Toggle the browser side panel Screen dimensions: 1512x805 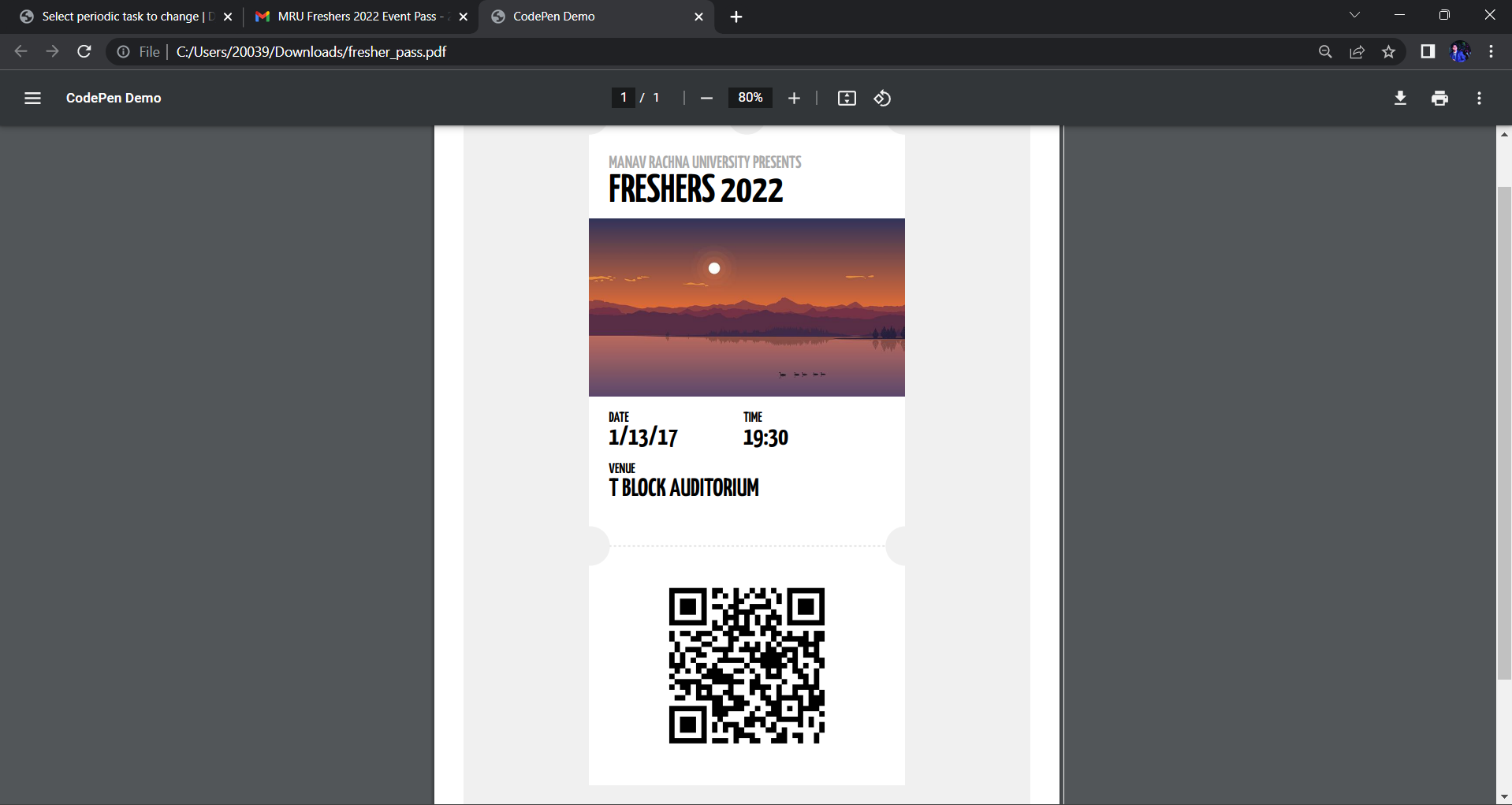(x=1428, y=51)
